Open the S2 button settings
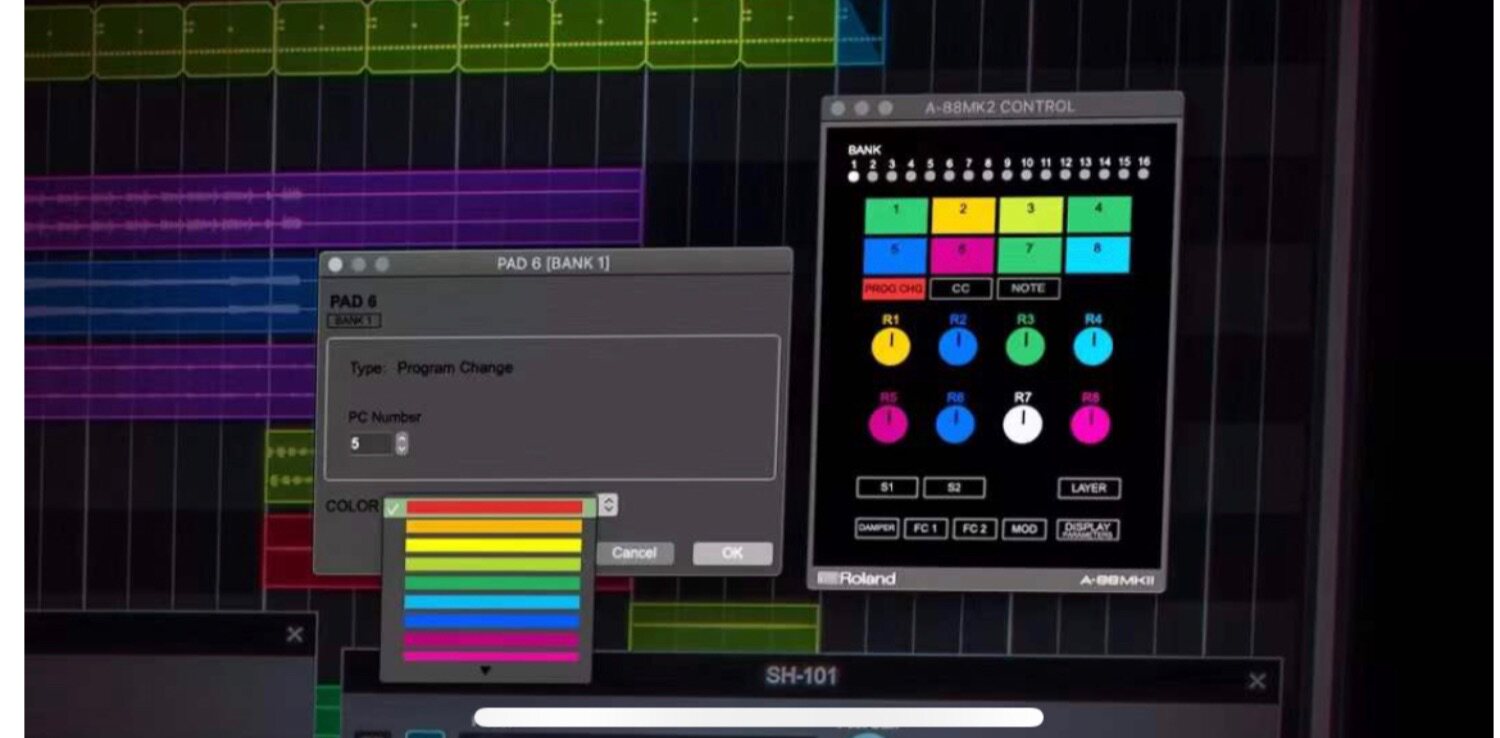The height and width of the screenshot is (738, 1500). point(954,488)
